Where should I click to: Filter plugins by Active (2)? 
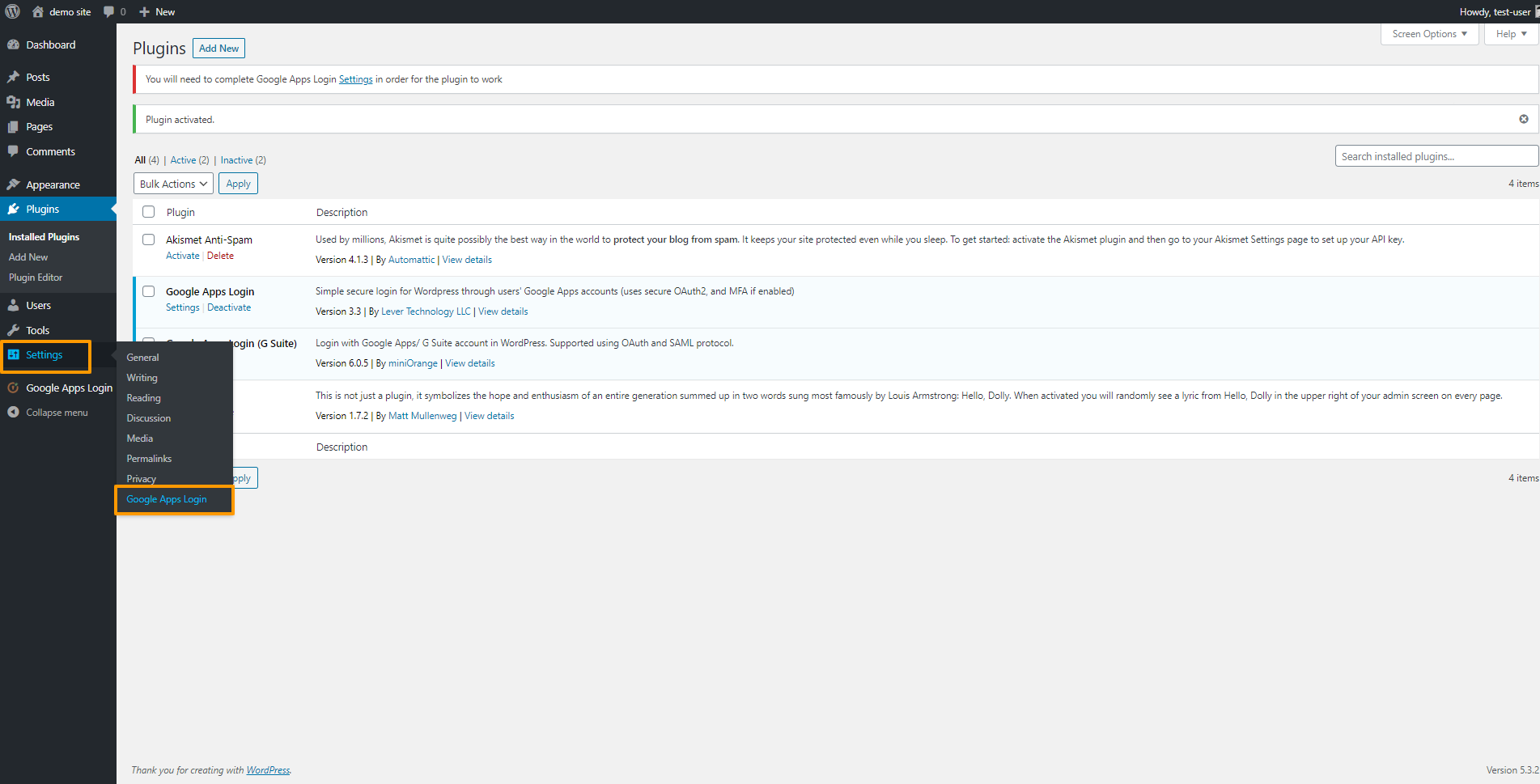point(189,160)
